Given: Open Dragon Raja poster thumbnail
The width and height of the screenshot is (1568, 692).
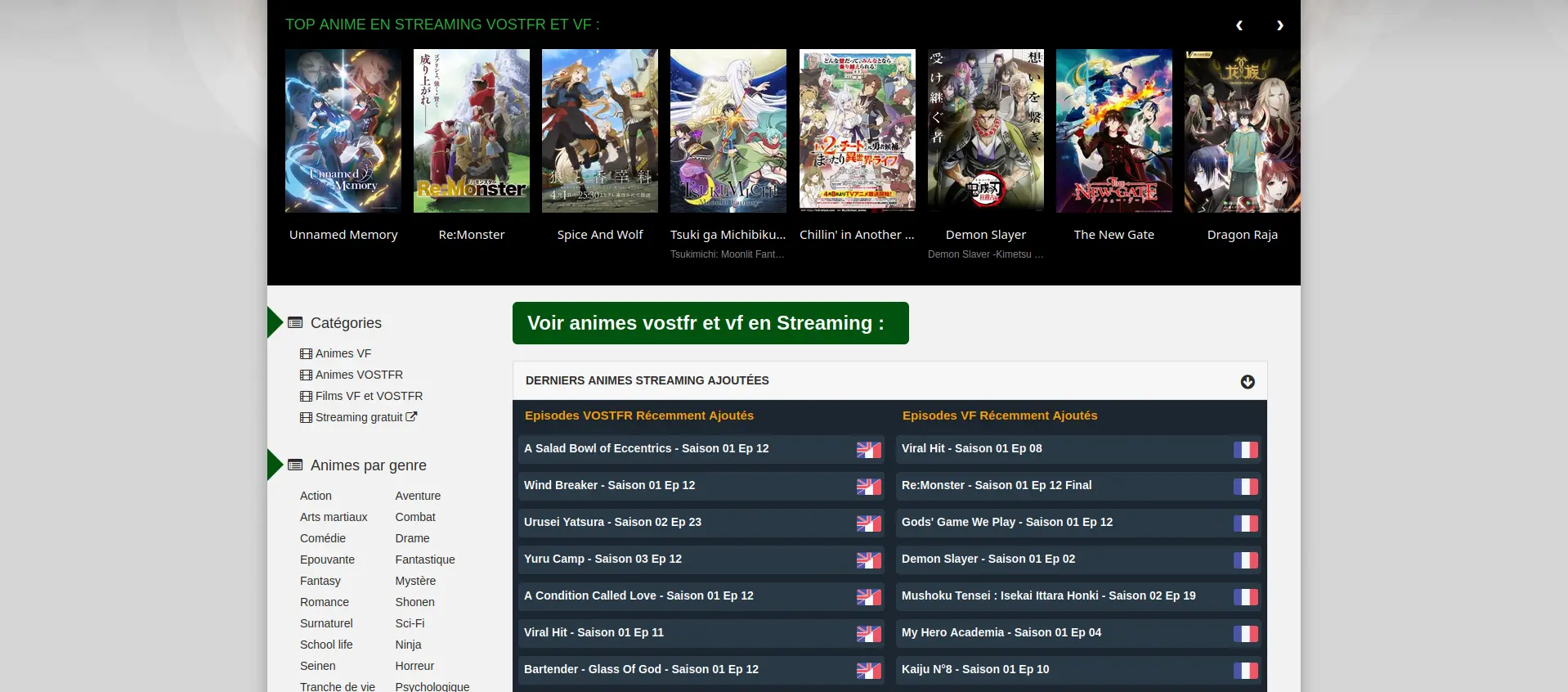Looking at the screenshot, I should pyautogui.click(x=1243, y=131).
